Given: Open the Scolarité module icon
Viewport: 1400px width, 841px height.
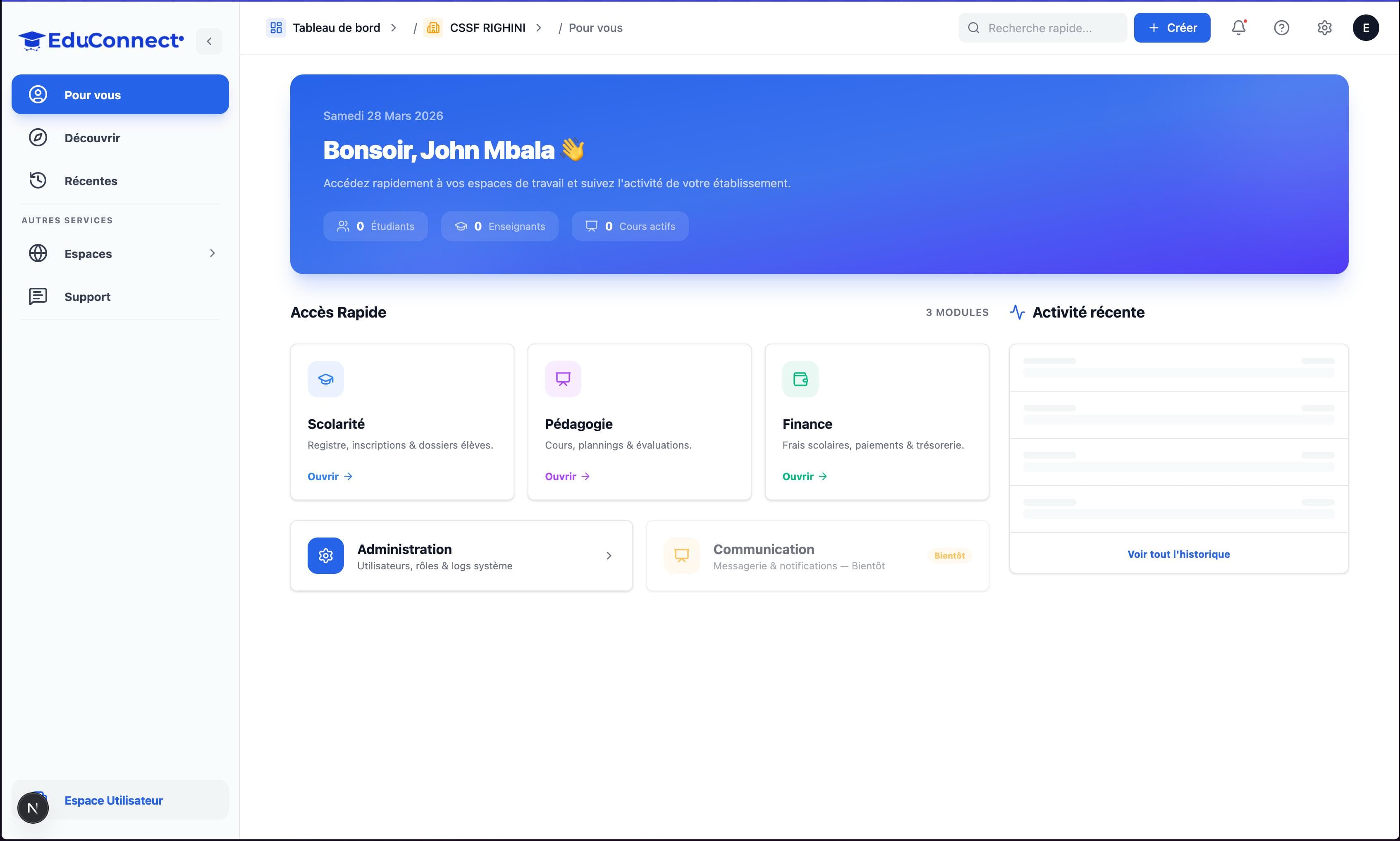Looking at the screenshot, I should coord(326,379).
